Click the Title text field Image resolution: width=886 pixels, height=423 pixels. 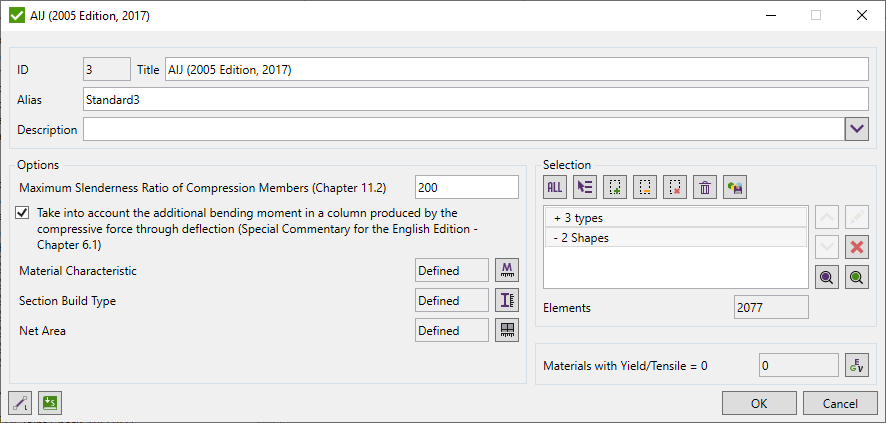[516, 70]
